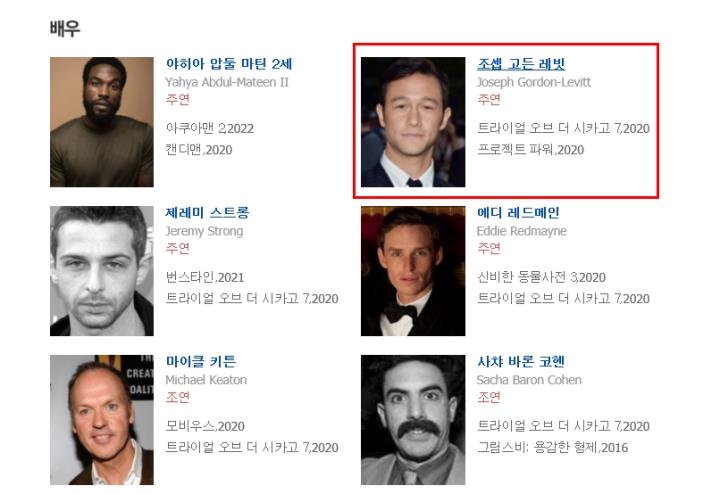This screenshot has height=494, width=720.
Task: Open the 에디 레드메인 name link
Action: pos(518,212)
